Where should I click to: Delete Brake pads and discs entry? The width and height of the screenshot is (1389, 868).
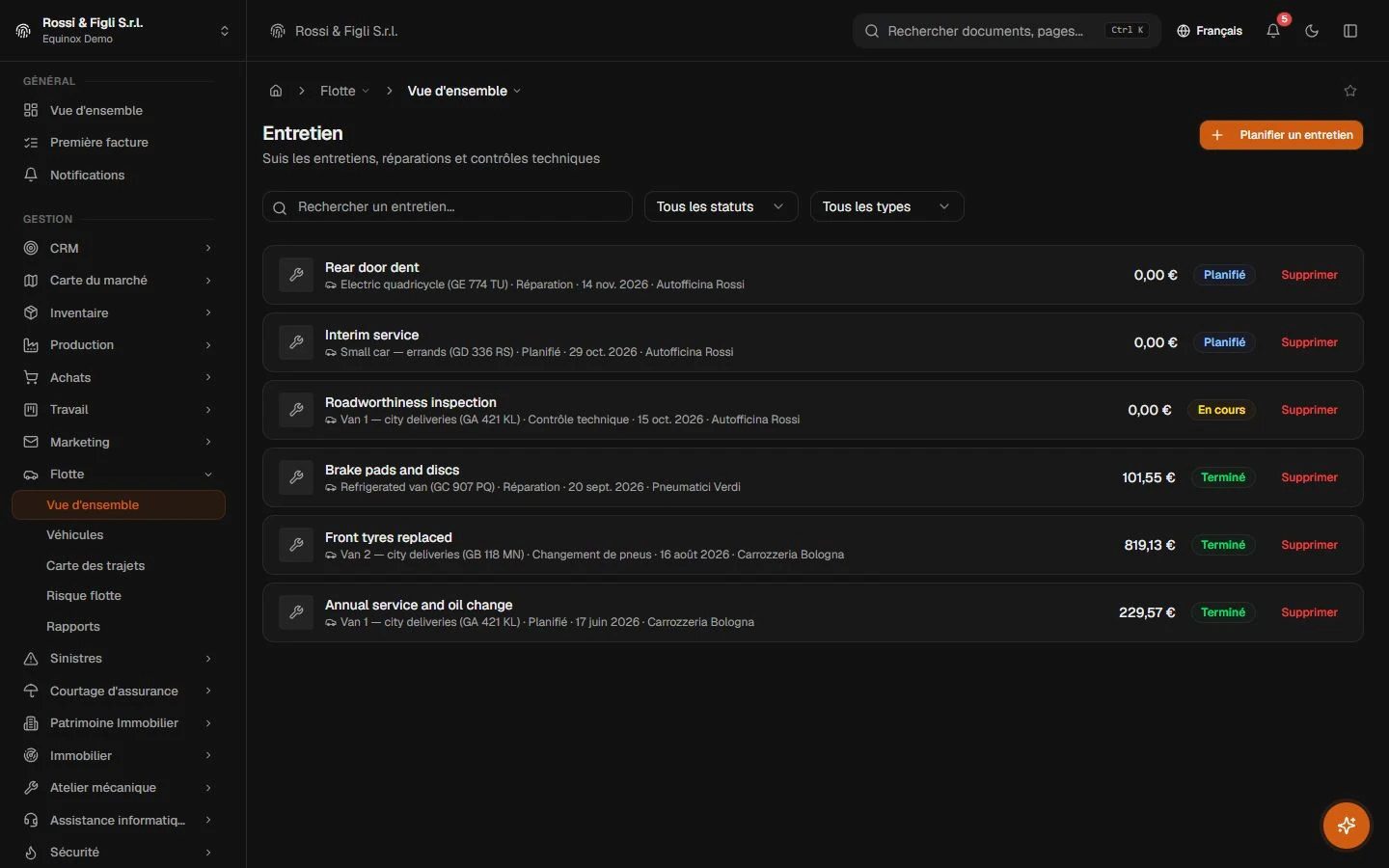pos(1309,477)
